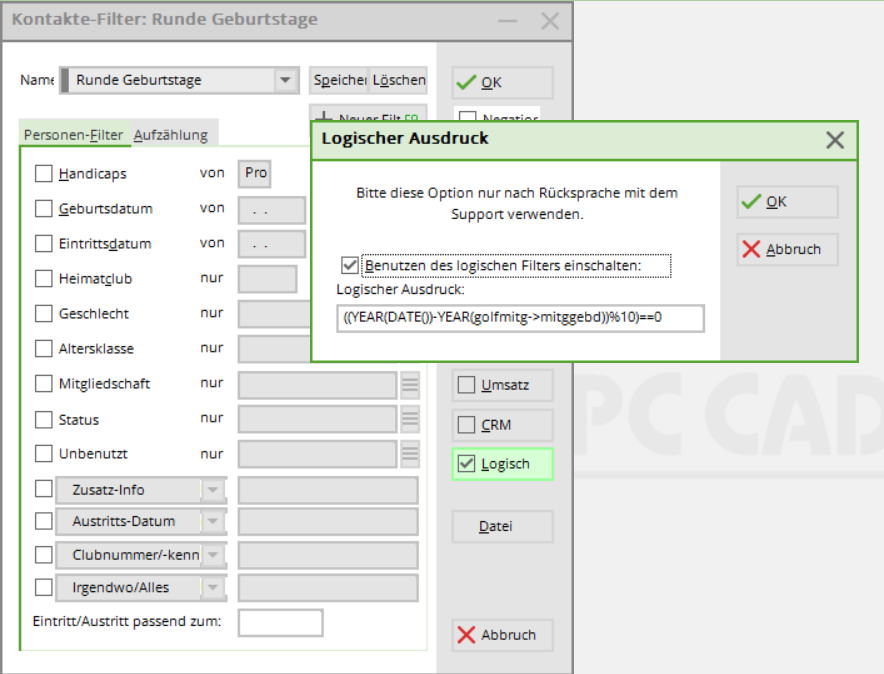
Task: Click the Mitgliedschaft nur input field
Action: coord(317,385)
